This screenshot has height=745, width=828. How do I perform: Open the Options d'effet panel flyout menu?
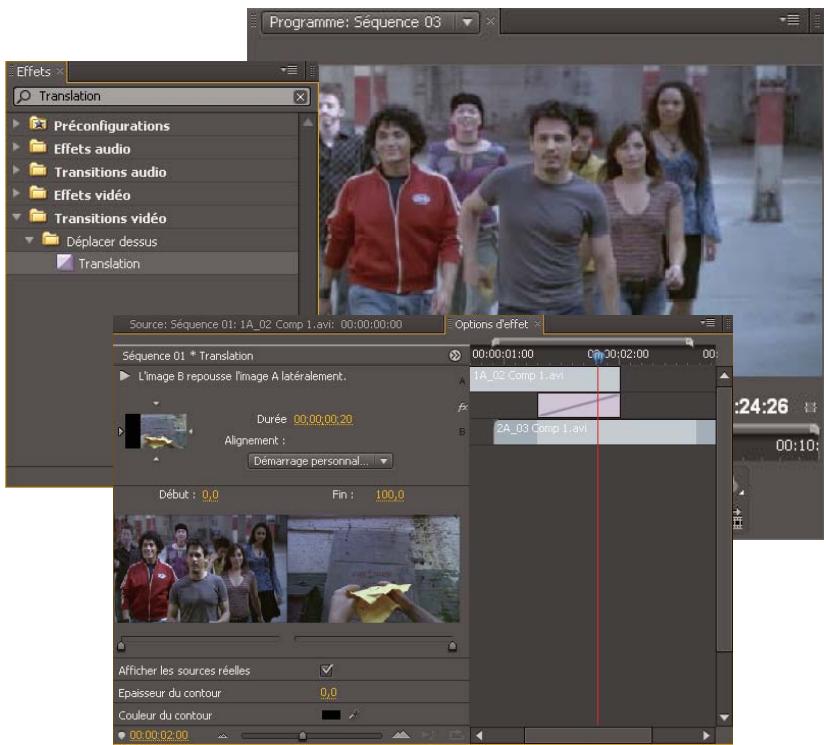(x=708, y=323)
